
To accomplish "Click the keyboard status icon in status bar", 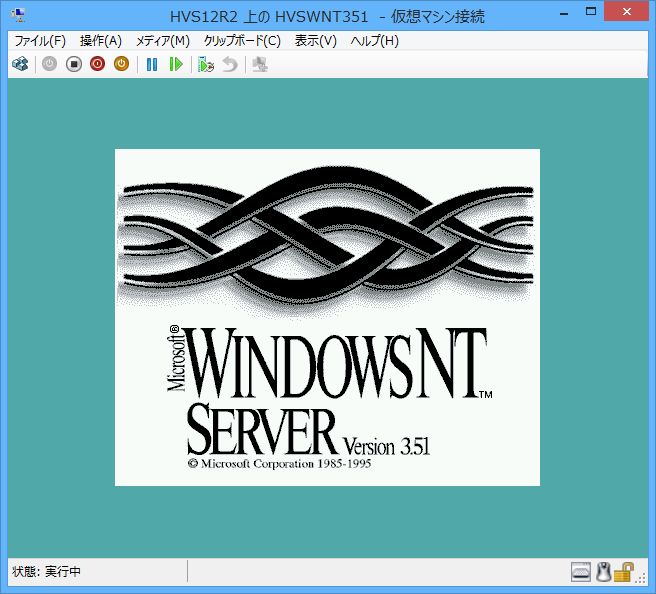I will [581, 572].
